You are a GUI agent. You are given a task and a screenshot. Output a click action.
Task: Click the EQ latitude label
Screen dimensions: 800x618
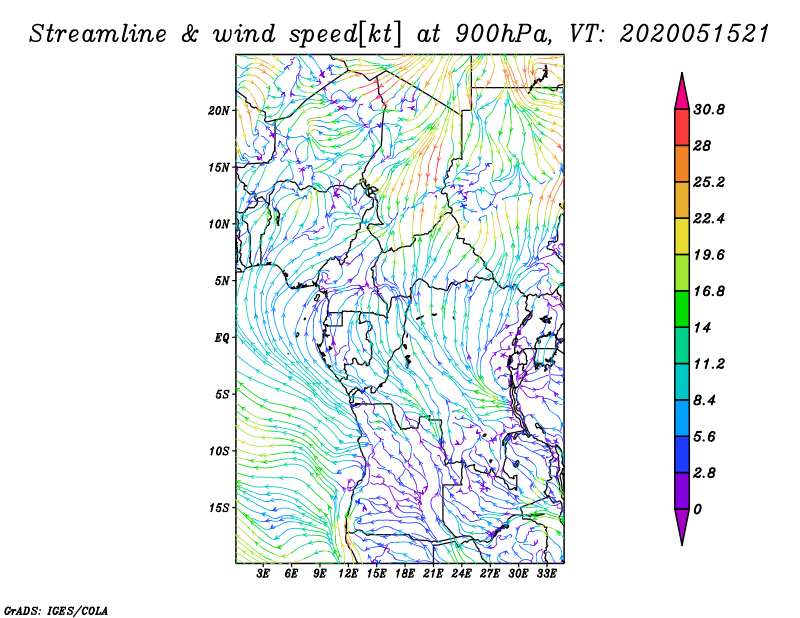222,338
